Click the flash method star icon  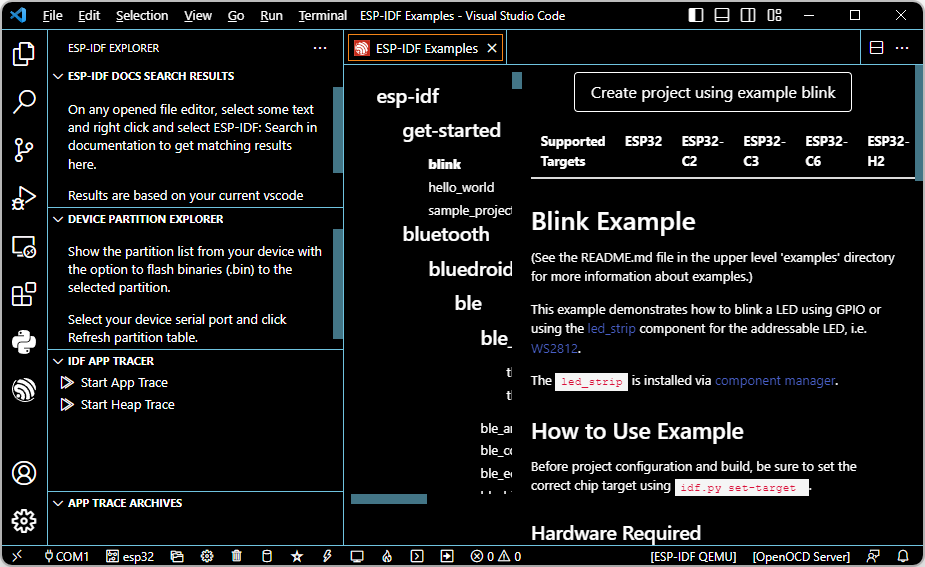click(x=297, y=556)
